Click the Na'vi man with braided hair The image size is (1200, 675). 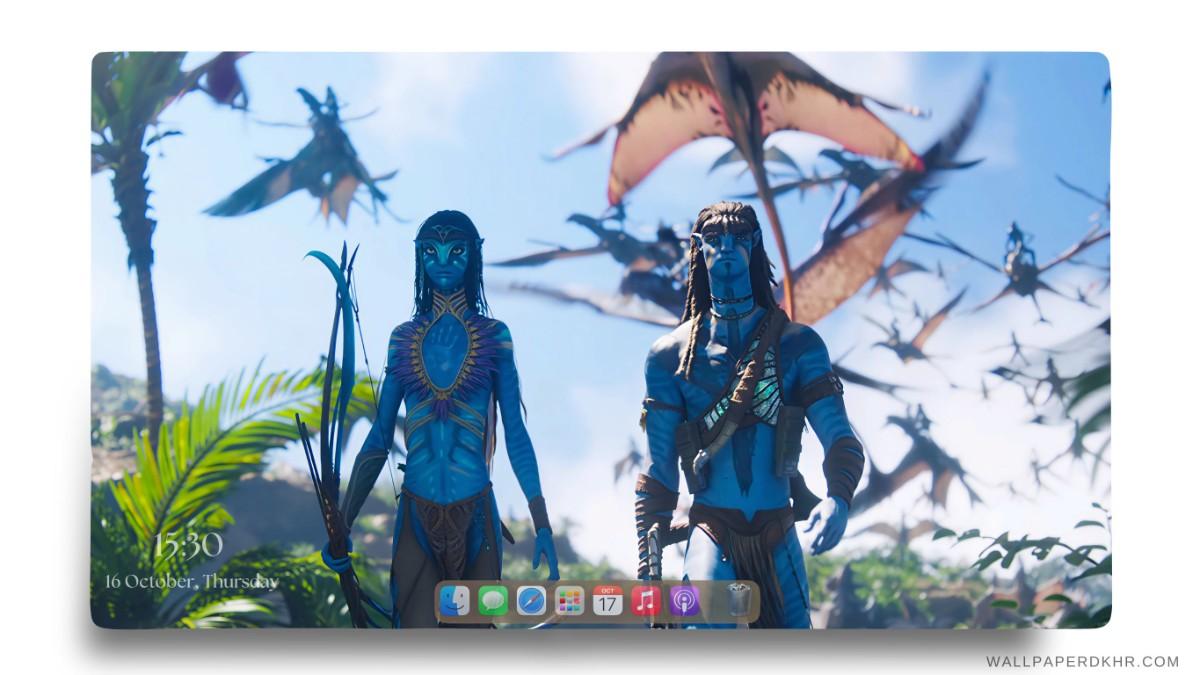(738, 400)
